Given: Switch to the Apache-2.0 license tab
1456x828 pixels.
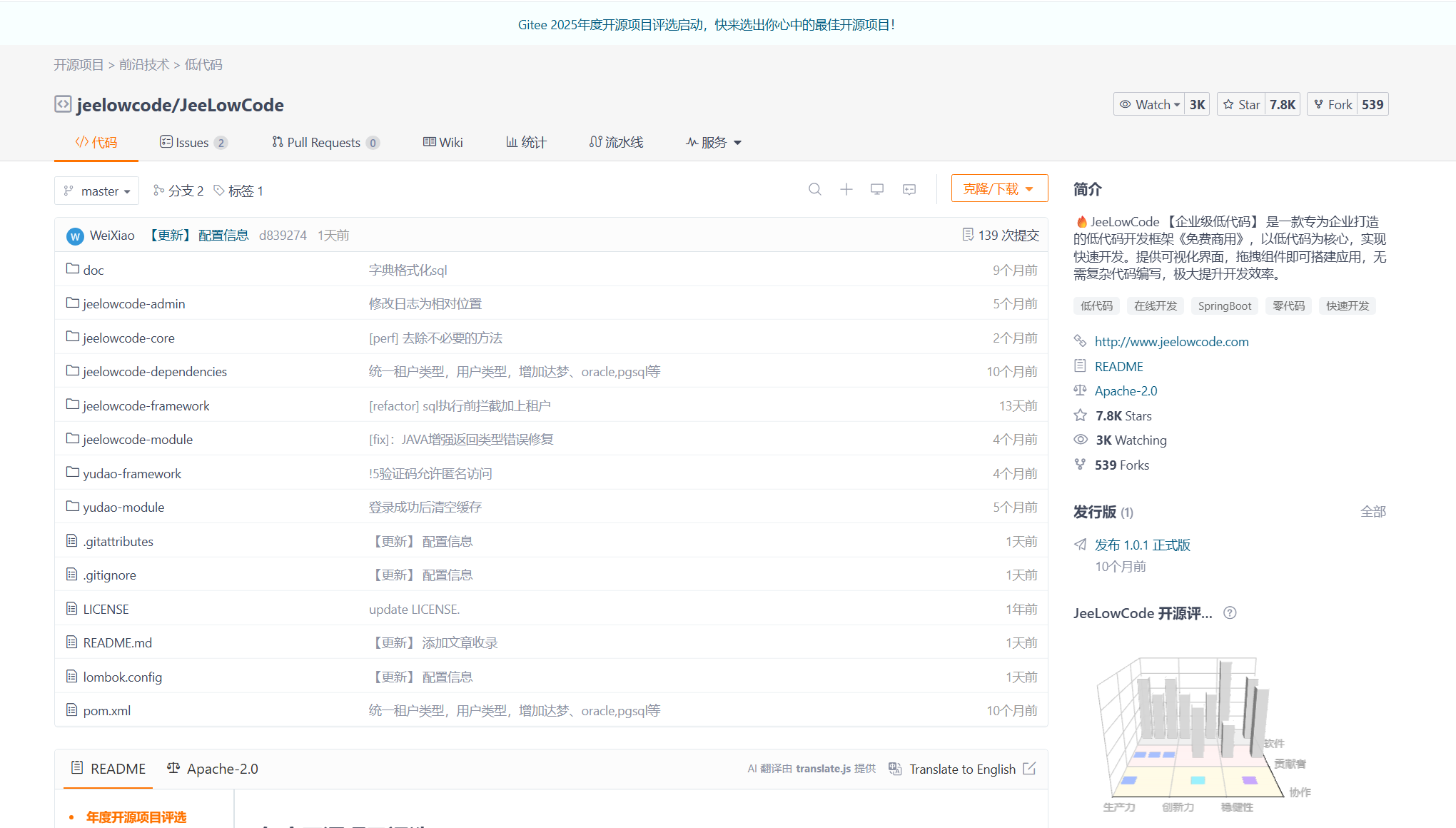Looking at the screenshot, I should coord(213,769).
